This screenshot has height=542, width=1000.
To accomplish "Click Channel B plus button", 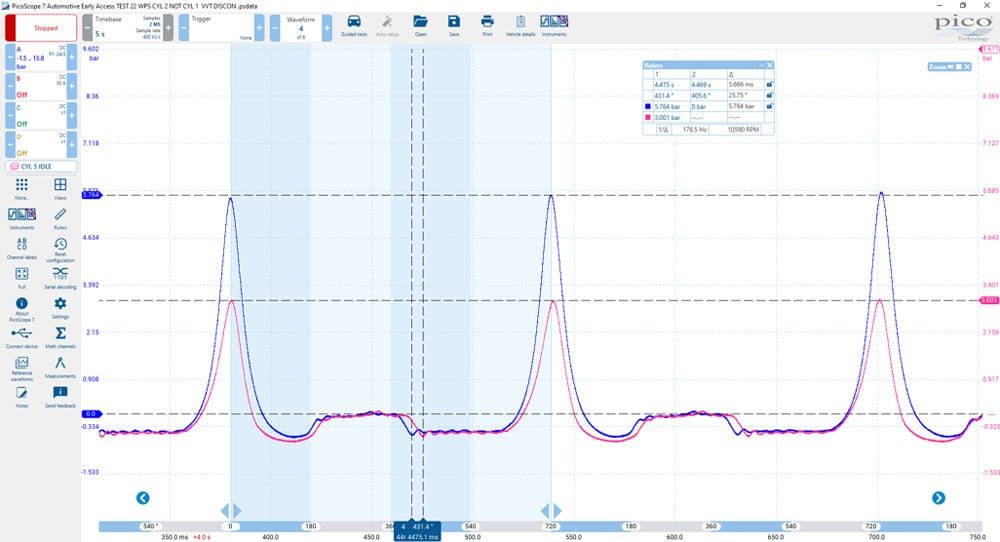I will point(72,86).
